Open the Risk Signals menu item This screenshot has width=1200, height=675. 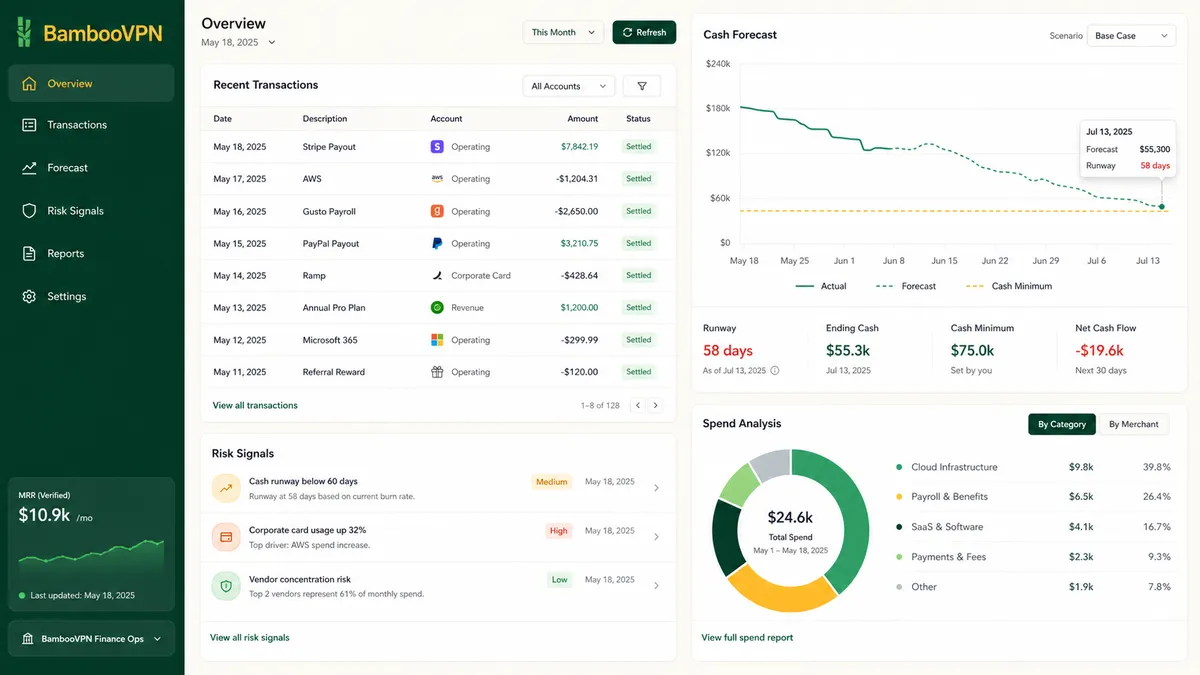tap(91, 211)
